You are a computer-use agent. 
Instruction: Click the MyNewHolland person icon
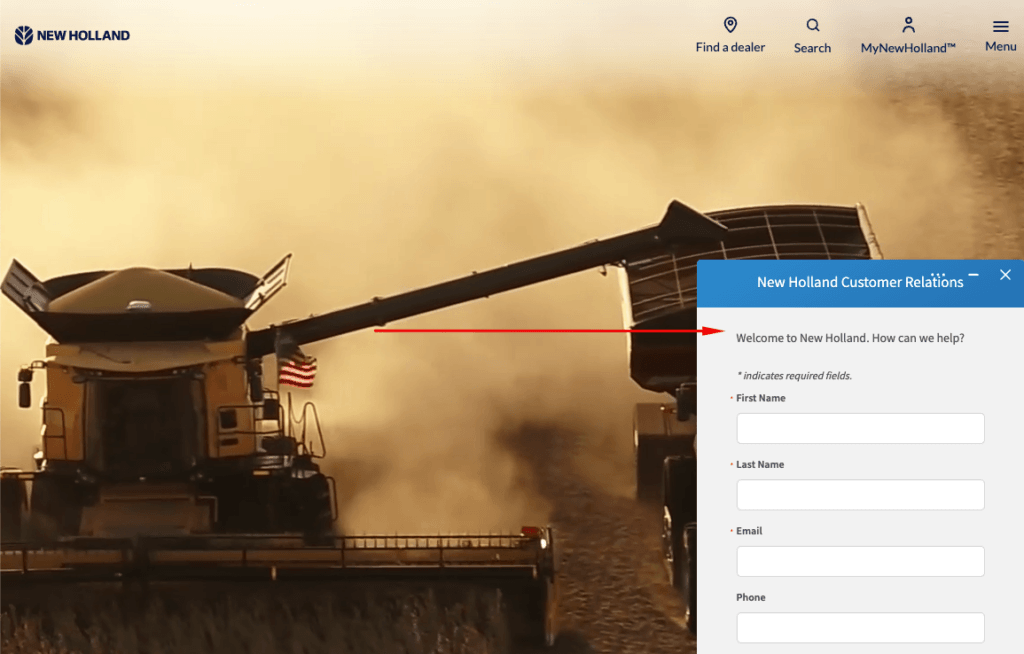(907, 24)
